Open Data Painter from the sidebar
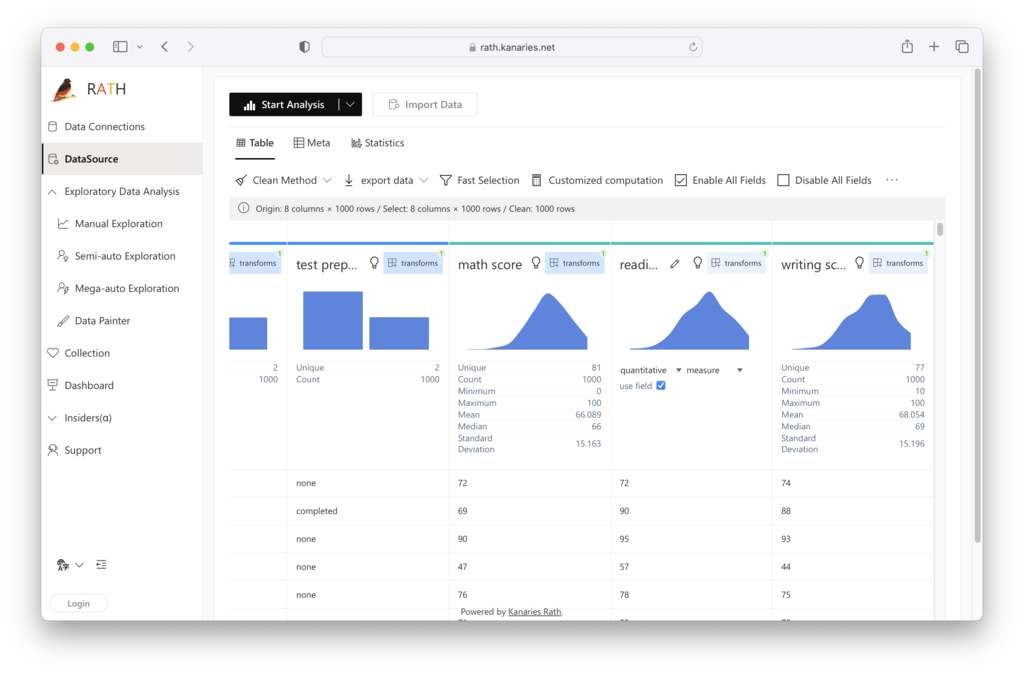1024x675 pixels. click(102, 321)
